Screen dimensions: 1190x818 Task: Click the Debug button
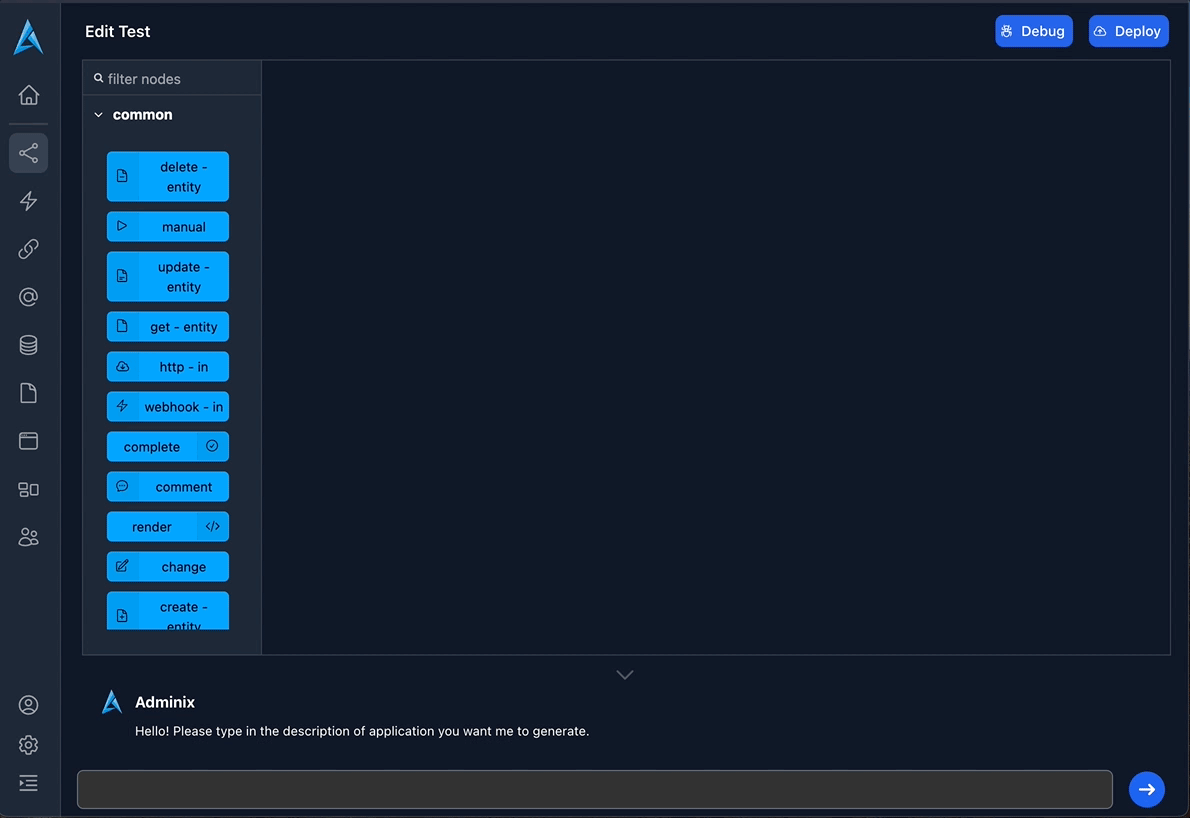tap(1033, 31)
